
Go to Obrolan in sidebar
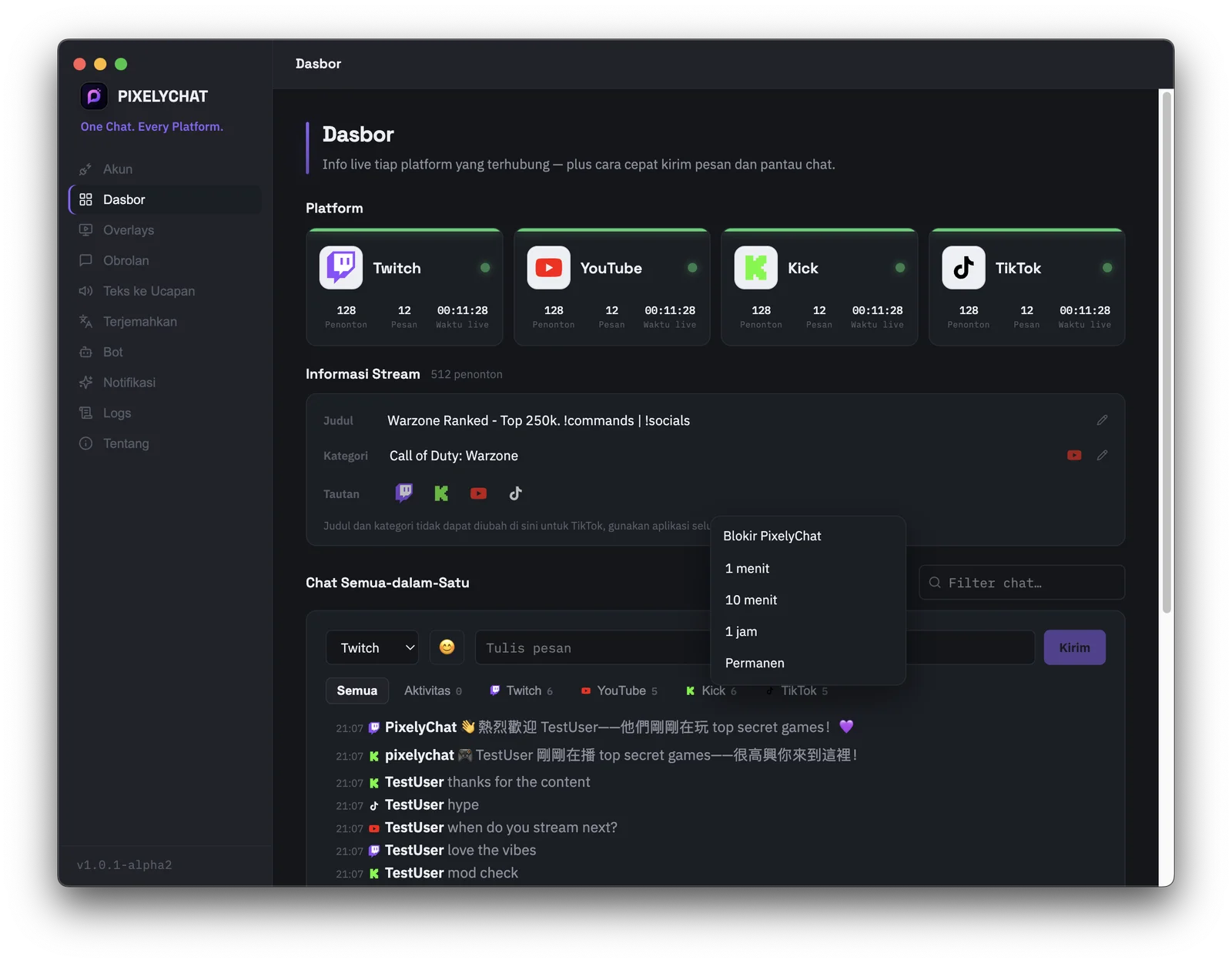coord(165,260)
